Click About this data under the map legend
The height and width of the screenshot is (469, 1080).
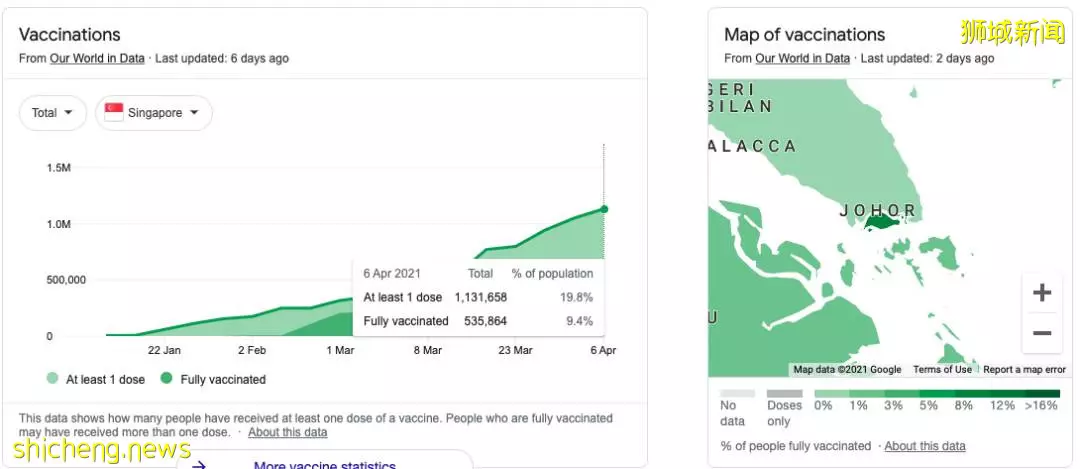click(925, 446)
